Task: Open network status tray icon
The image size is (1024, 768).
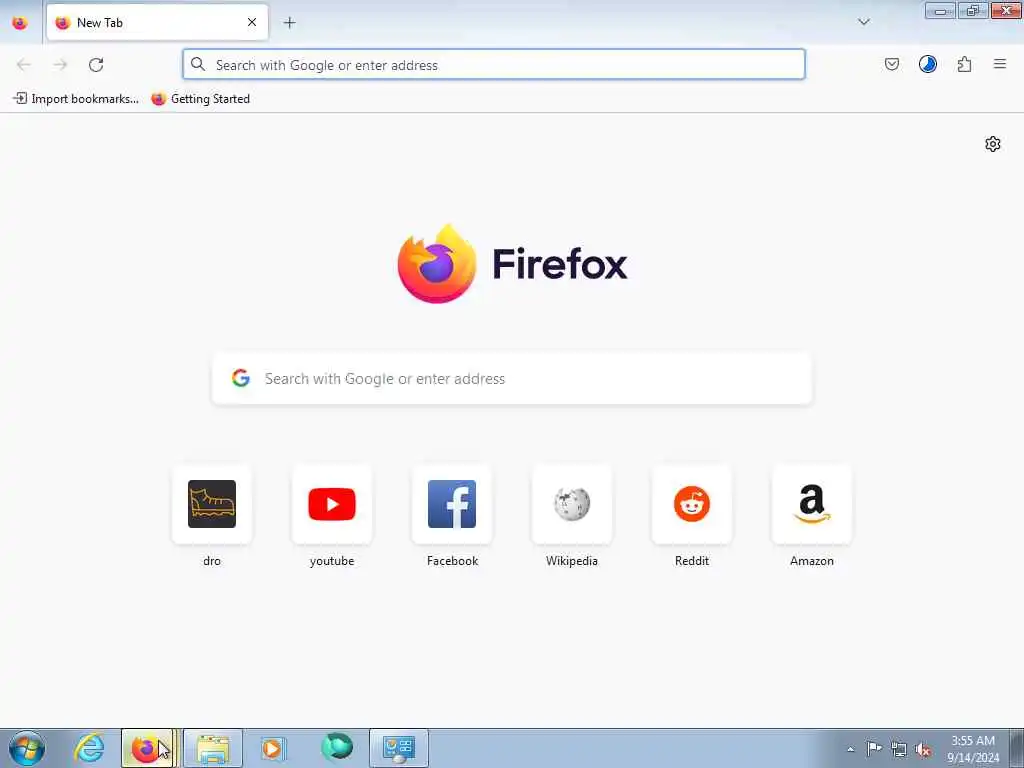Action: pos(899,749)
